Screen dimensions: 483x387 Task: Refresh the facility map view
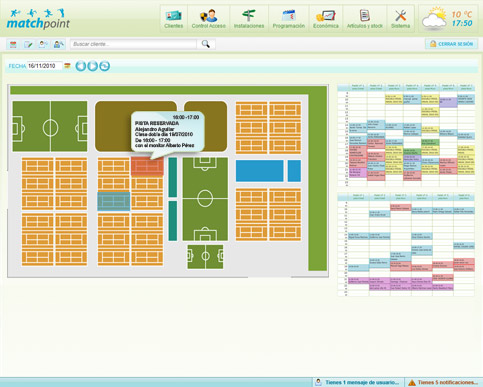coord(105,66)
